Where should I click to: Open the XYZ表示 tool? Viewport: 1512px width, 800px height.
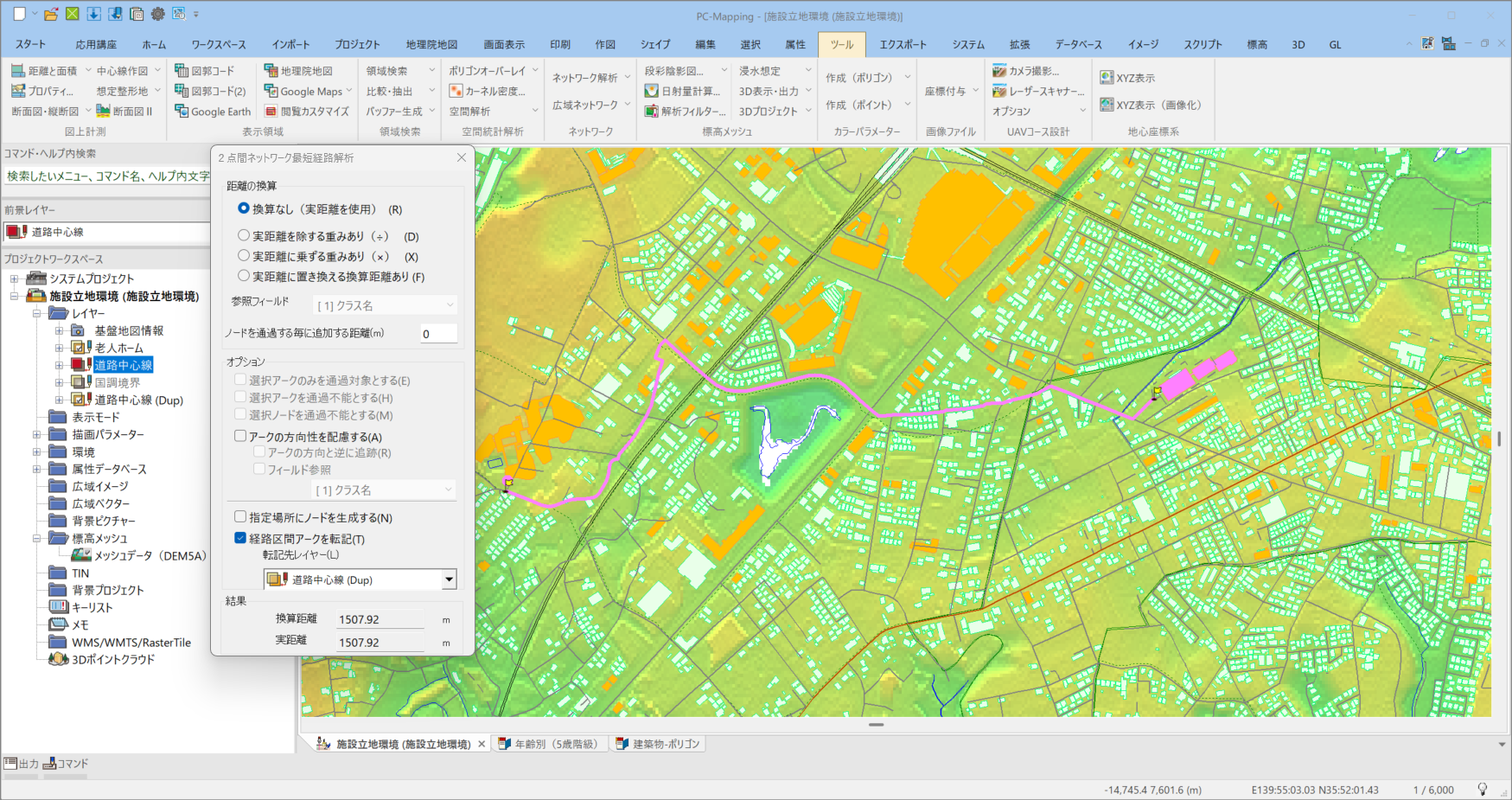(1107, 78)
